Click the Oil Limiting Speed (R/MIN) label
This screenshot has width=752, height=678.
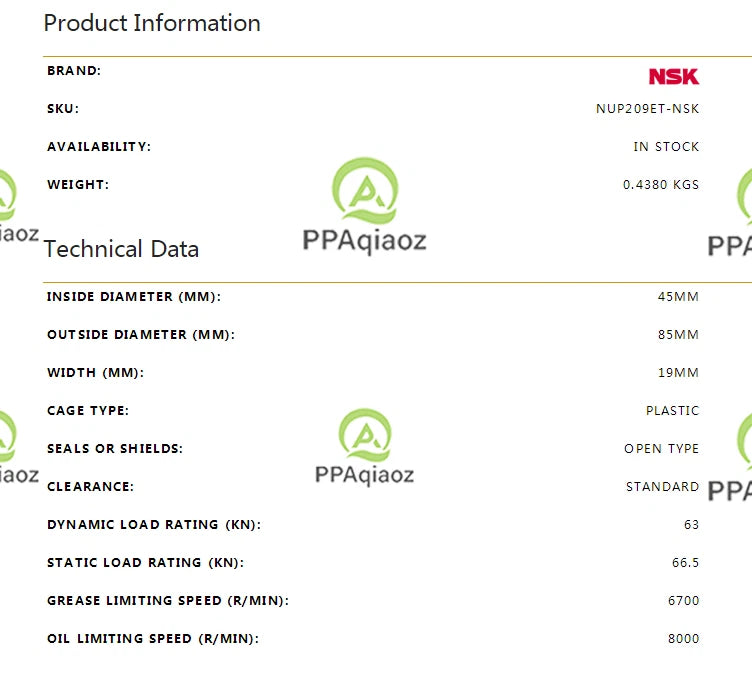(153, 639)
